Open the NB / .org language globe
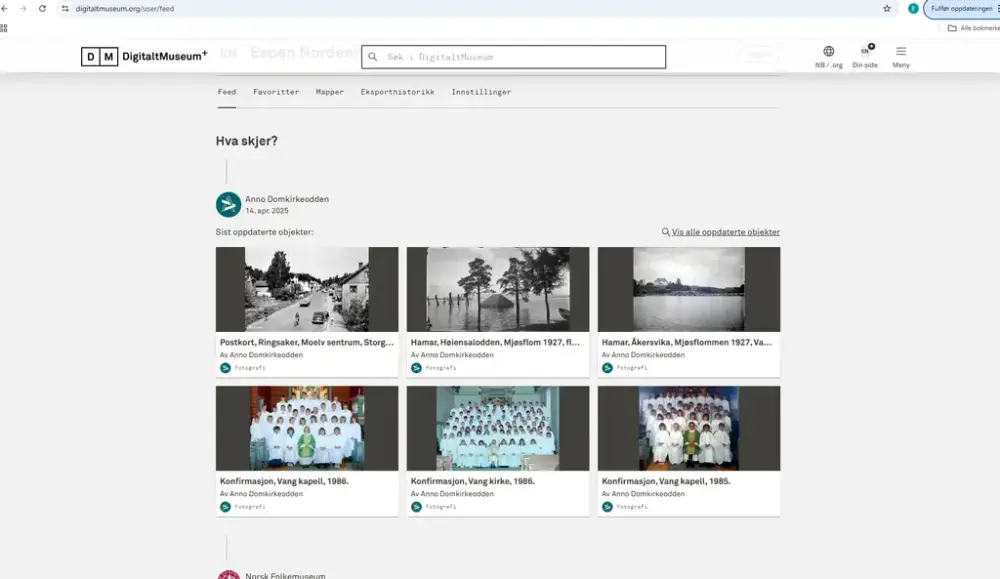 coord(828,52)
